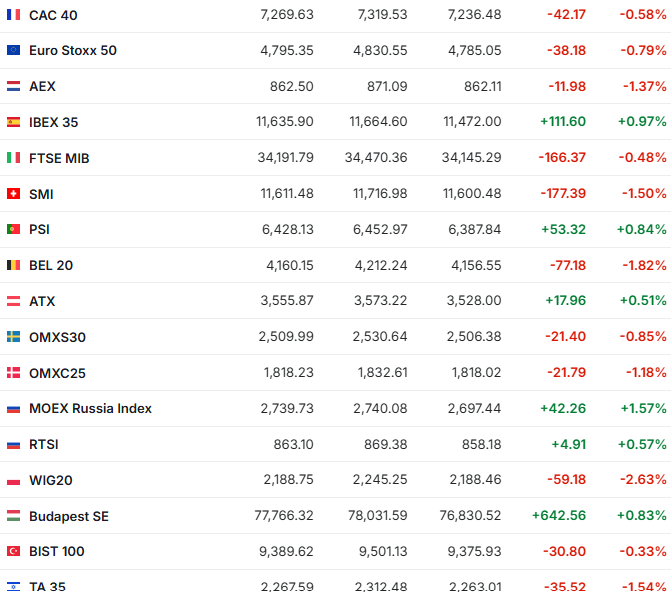
Task: Open the ATX index page
Action: point(42,301)
